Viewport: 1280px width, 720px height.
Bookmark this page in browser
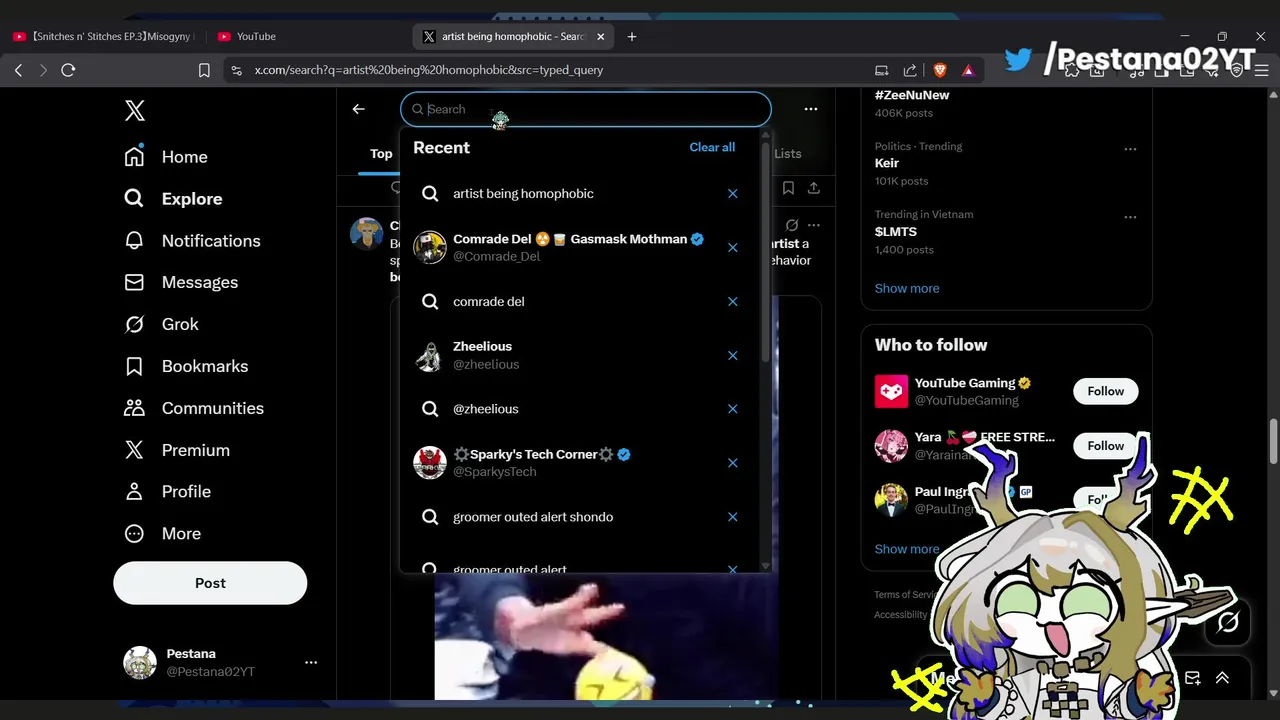(x=204, y=70)
